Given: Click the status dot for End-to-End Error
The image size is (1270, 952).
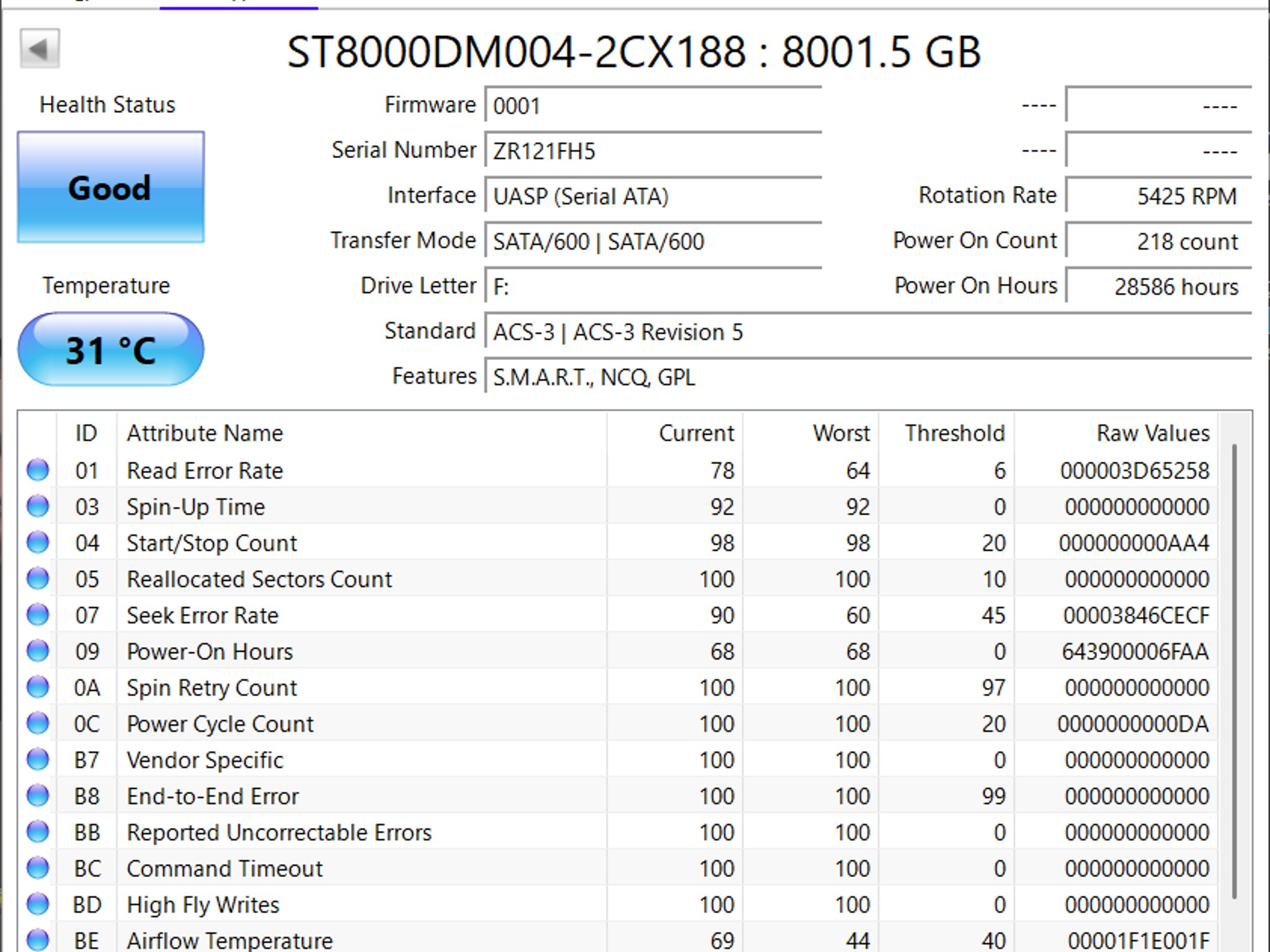Looking at the screenshot, I should click(x=38, y=795).
